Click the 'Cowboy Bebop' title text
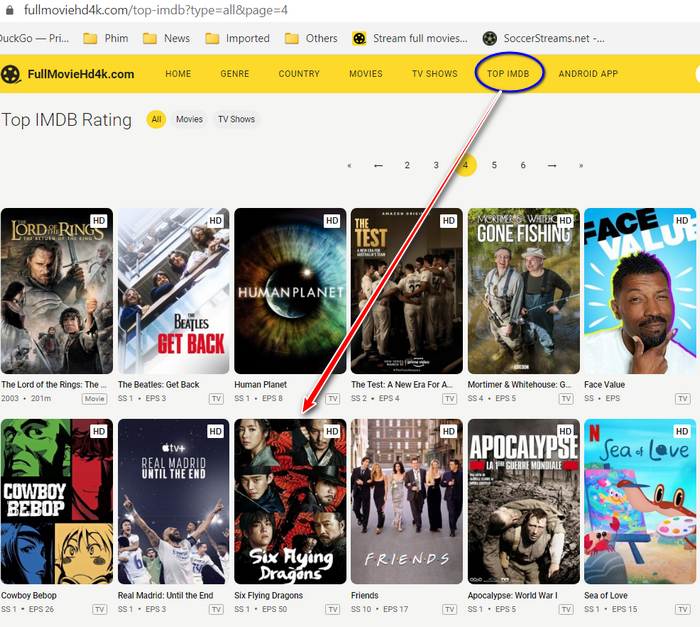Image resolution: width=700 pixels, height=627 pixels. [x=29, y=595]
